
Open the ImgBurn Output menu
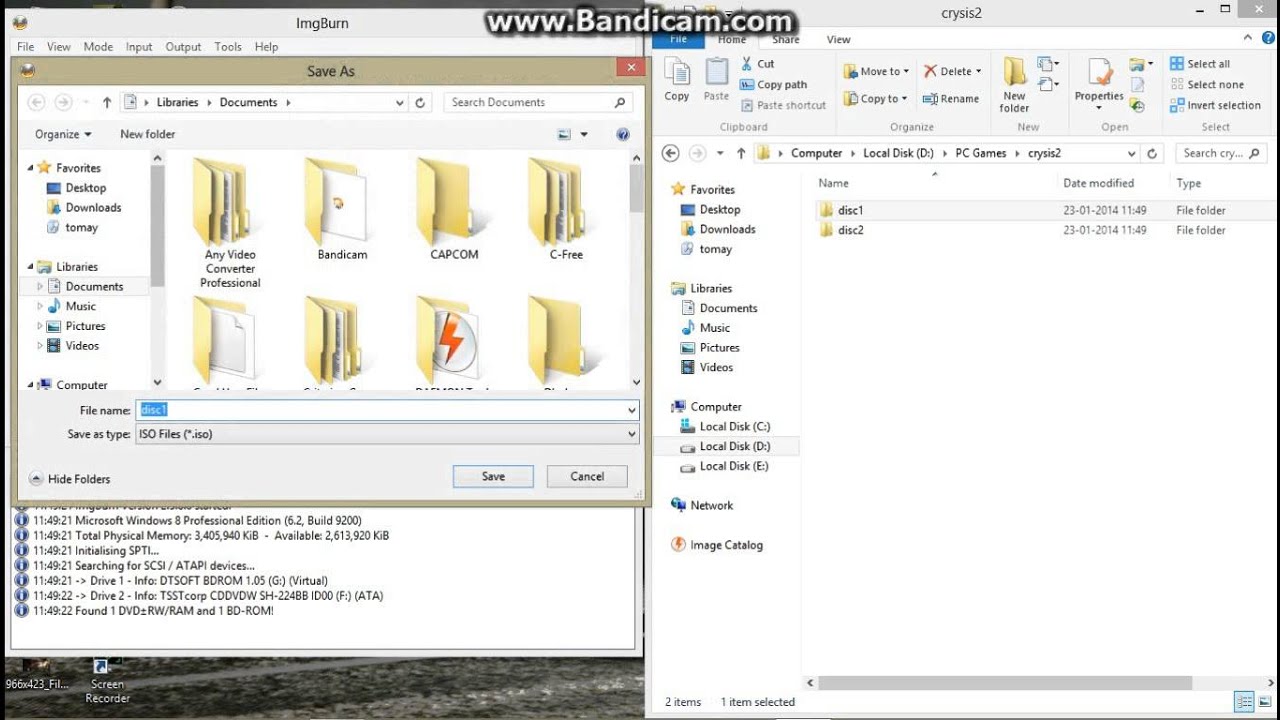coord(183,47)
